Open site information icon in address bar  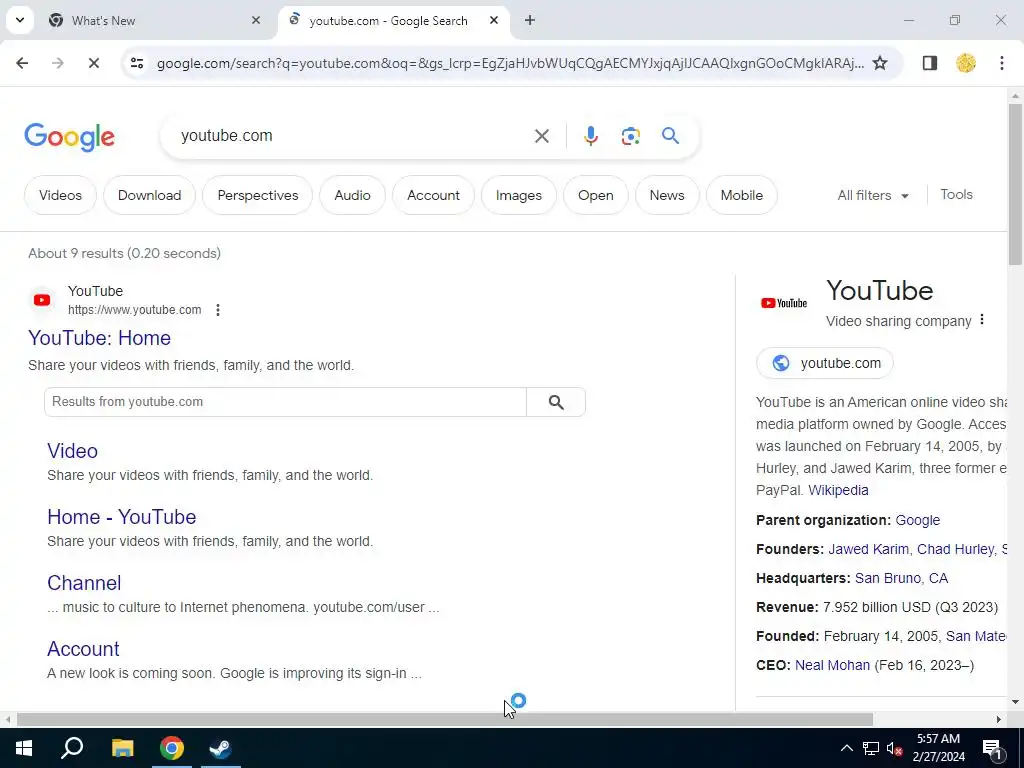point(136,63)
